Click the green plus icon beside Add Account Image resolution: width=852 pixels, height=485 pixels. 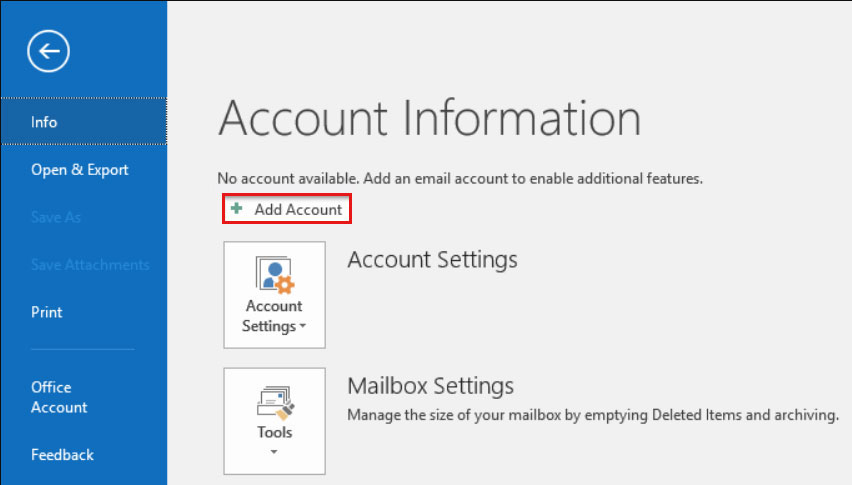click(236, 209)
